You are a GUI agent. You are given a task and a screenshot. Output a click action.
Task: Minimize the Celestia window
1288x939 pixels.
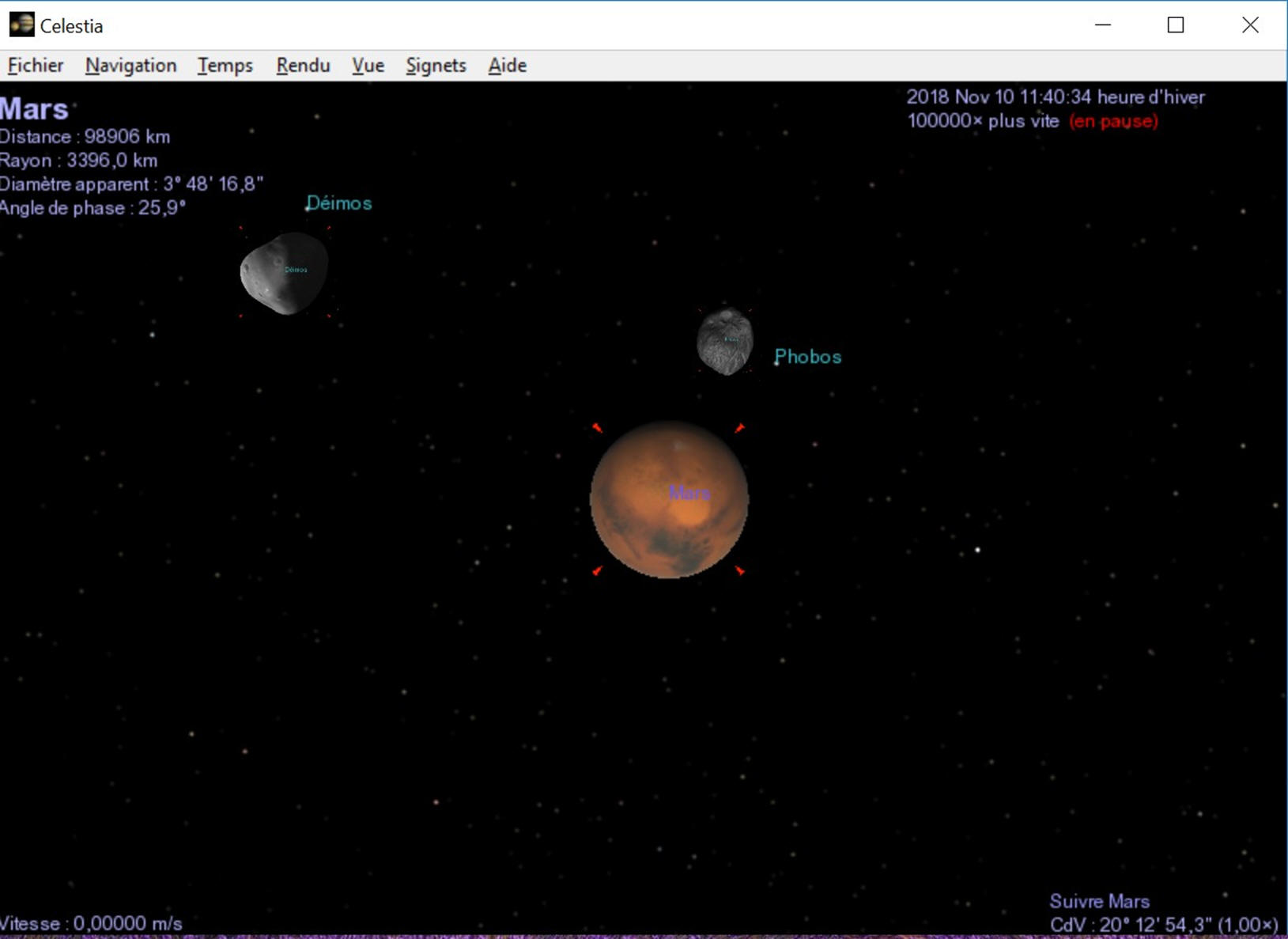pyautogui.click(x=1103, y=25)
